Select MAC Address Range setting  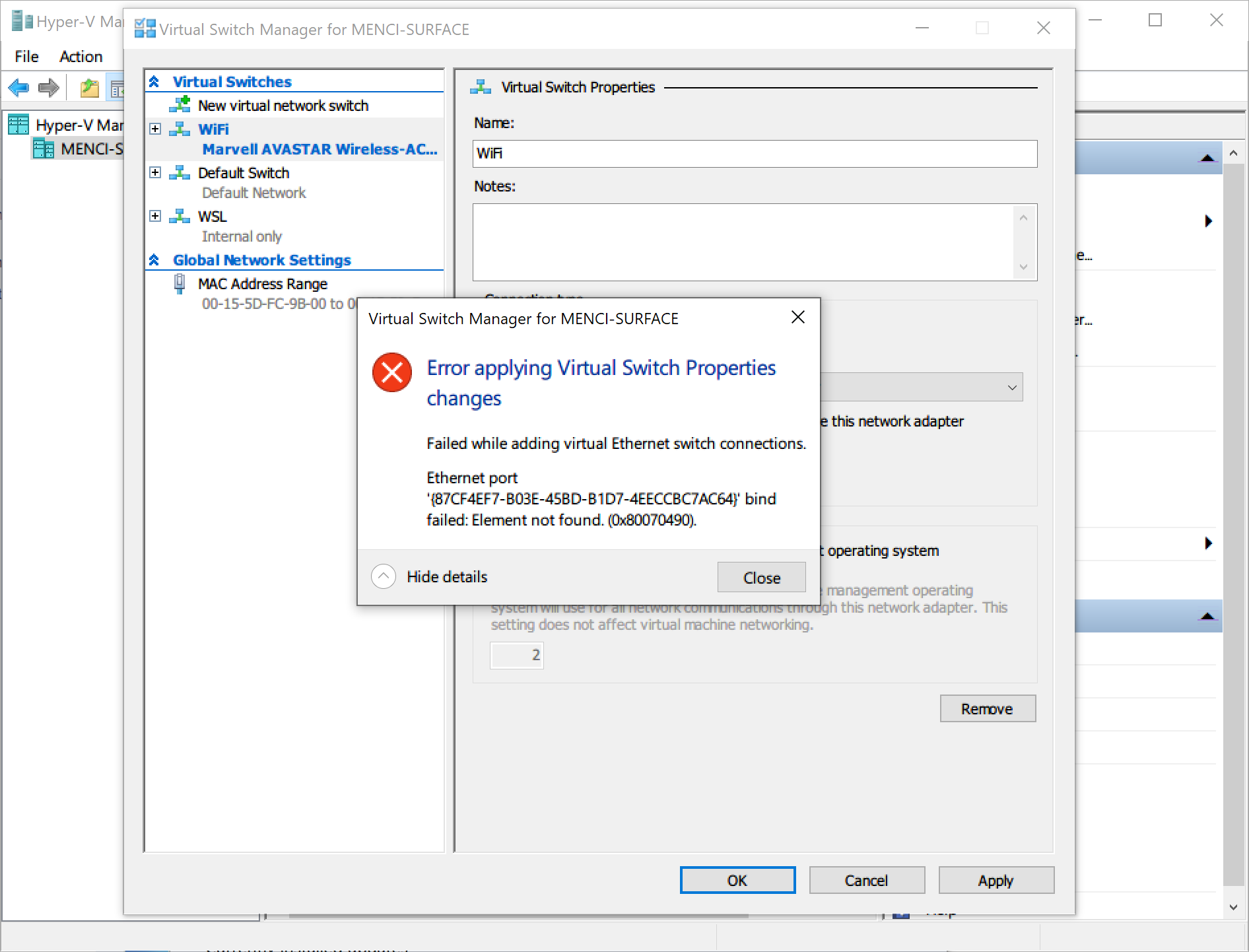click(x=263, y=284)
